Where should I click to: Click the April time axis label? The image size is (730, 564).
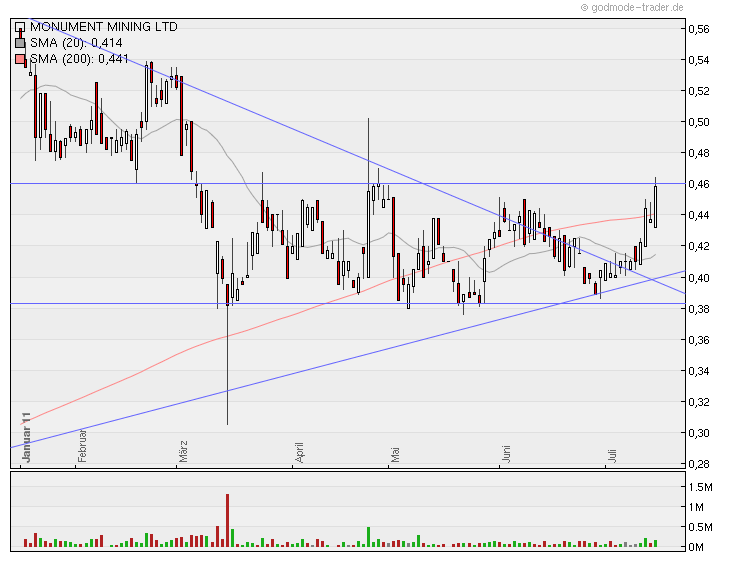[298, 452]
